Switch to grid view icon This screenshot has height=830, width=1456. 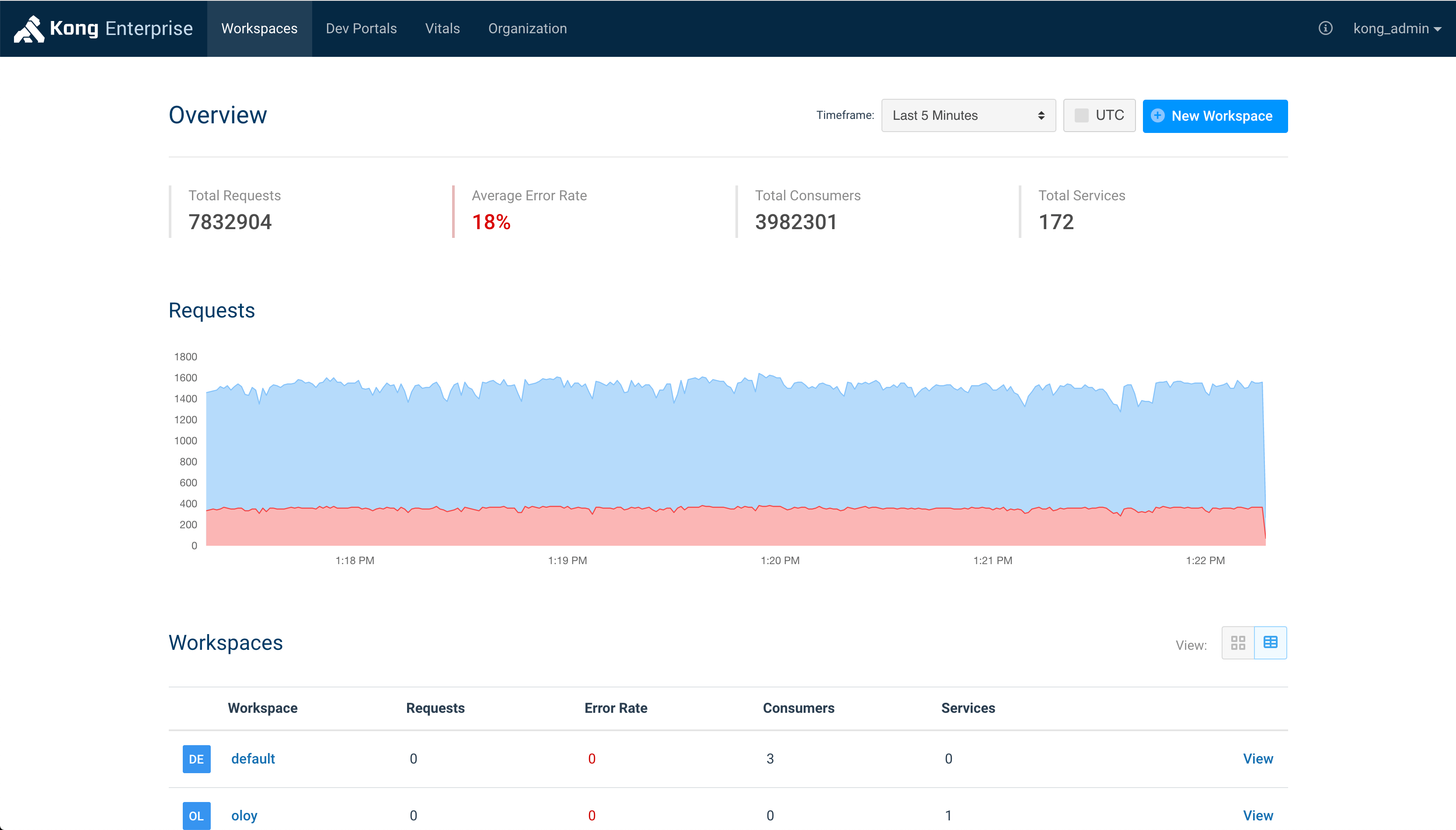1238,643
